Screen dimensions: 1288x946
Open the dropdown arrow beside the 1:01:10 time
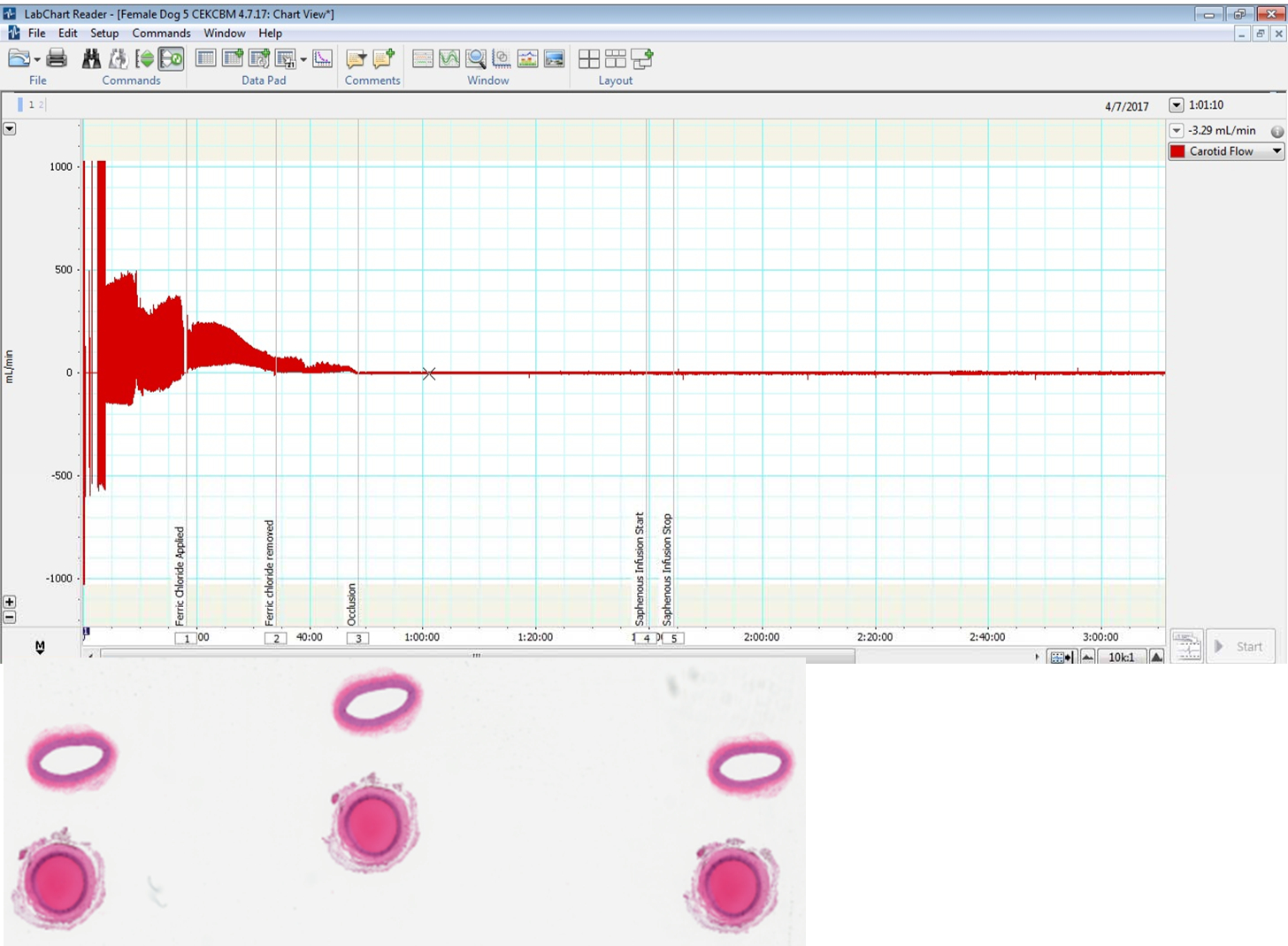tap(1177, 105)
